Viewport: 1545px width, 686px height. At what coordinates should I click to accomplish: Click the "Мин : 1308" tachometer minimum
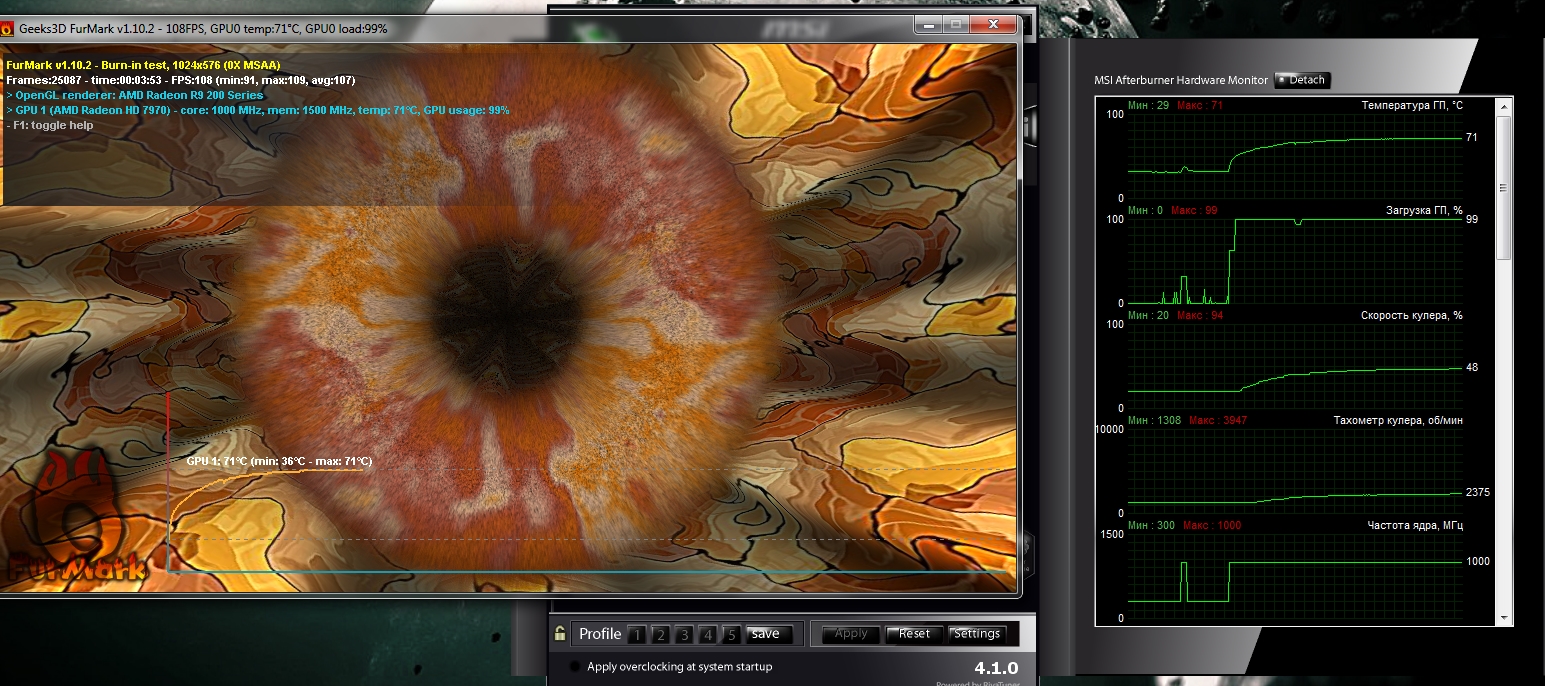pyautogui.click(x=1154, y=420)
